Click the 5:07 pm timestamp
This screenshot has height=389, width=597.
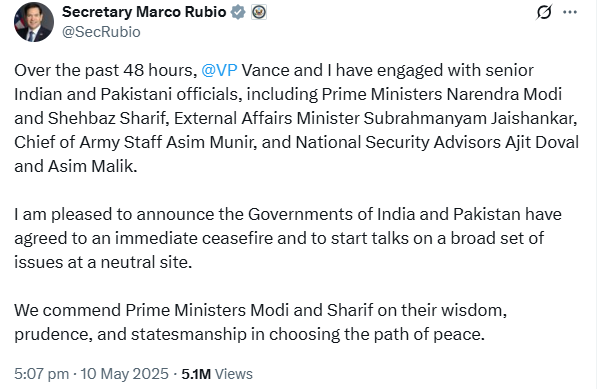click(x=42, y=374)
